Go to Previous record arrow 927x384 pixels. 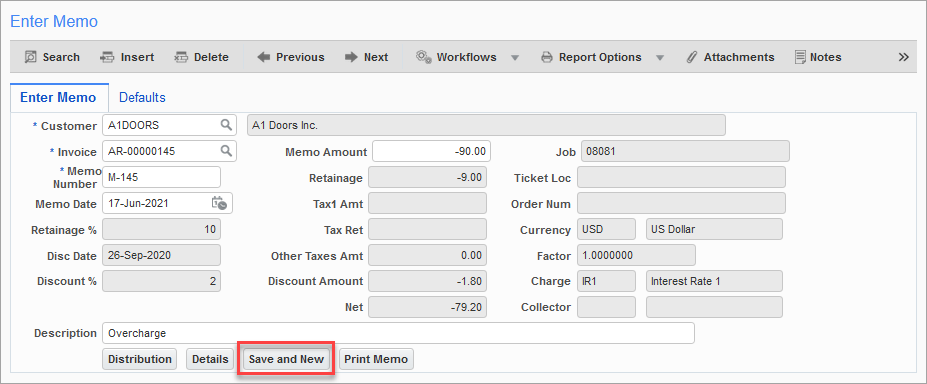pos(264,57)
